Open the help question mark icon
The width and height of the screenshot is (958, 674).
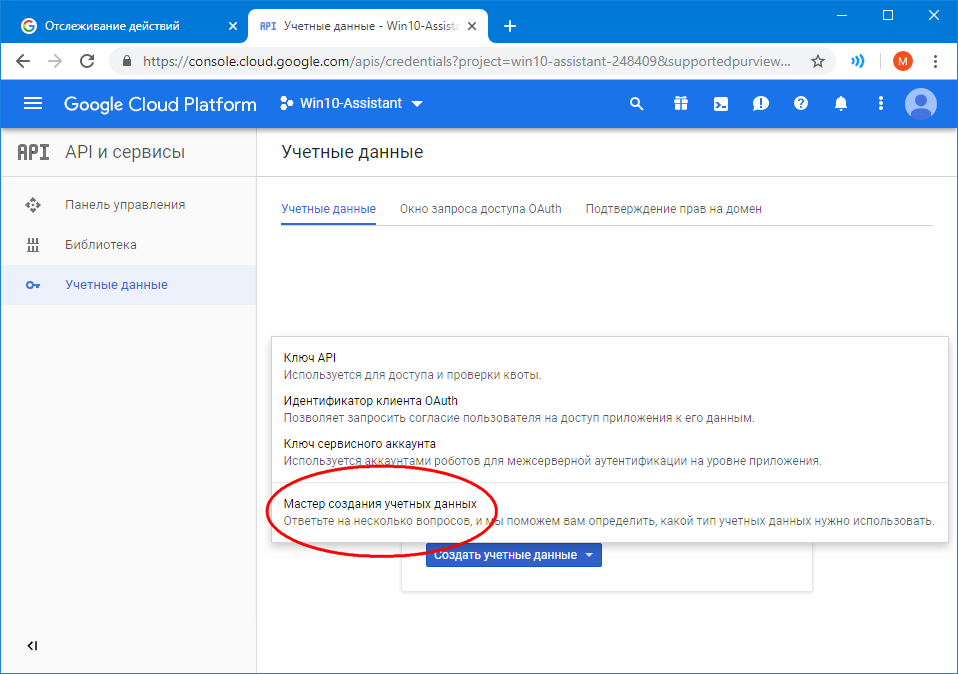click(x=800, y=104)
